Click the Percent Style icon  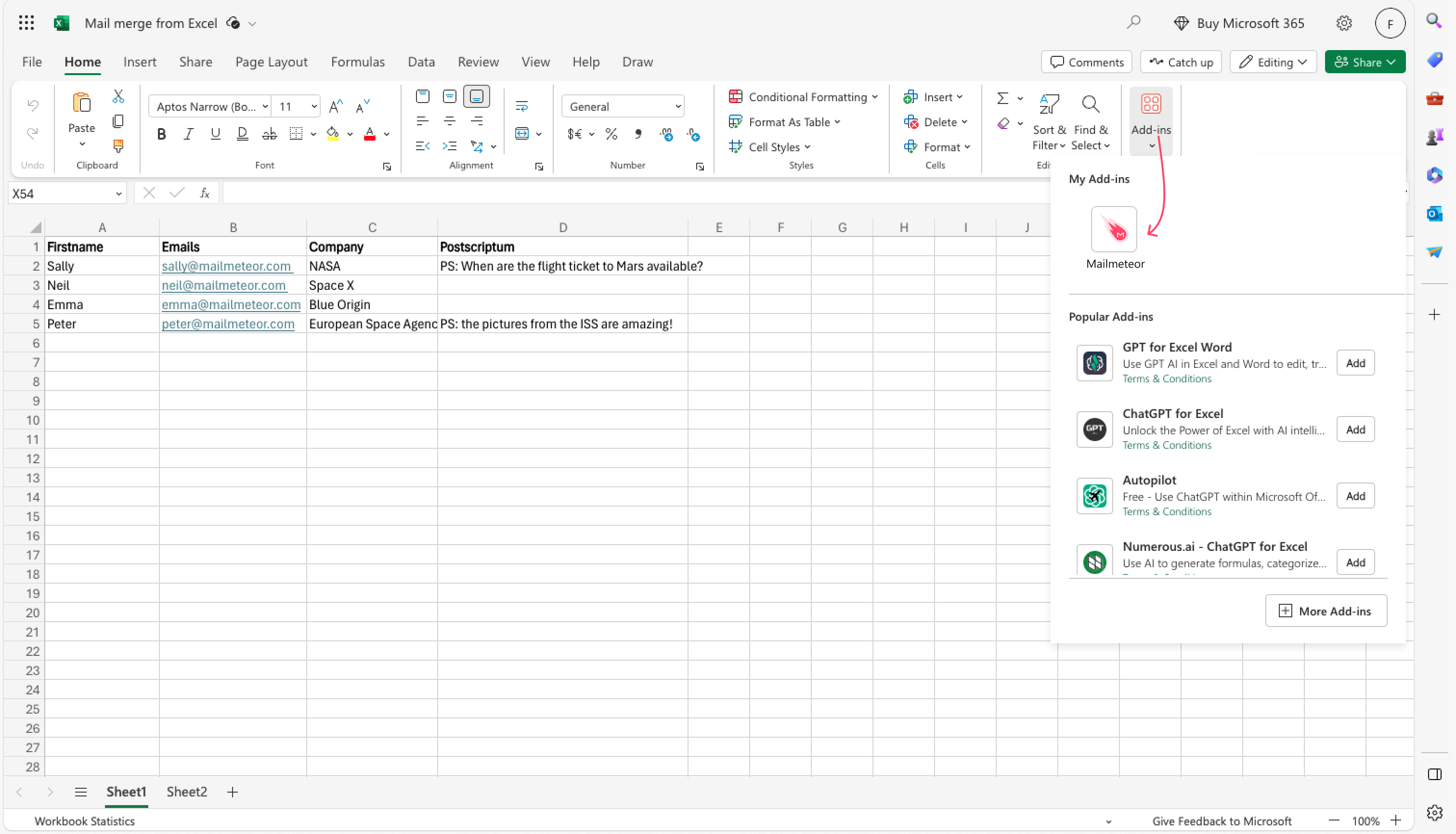[611, 134]
